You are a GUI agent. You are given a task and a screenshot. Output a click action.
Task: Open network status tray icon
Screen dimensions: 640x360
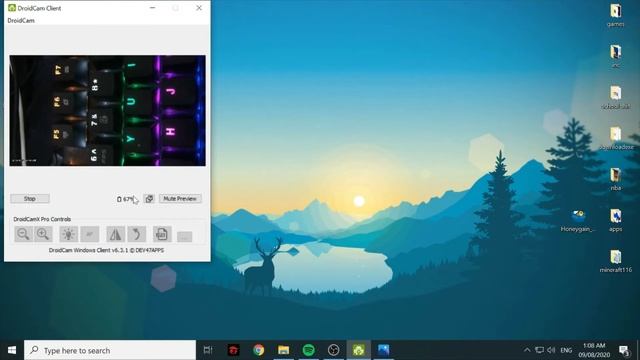(540, 350)
